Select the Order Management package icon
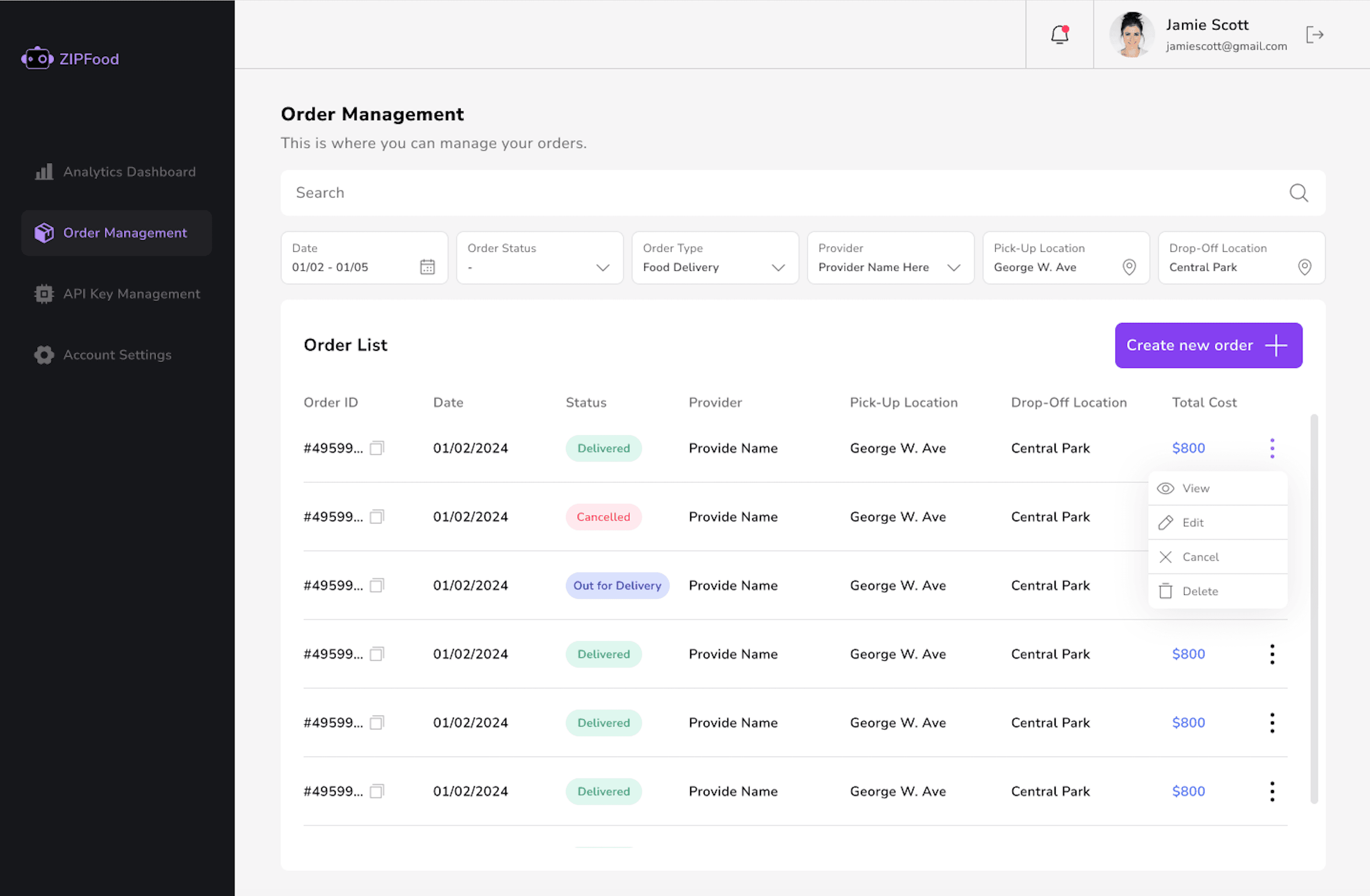1370x896 pixels. tap(44, 233)
